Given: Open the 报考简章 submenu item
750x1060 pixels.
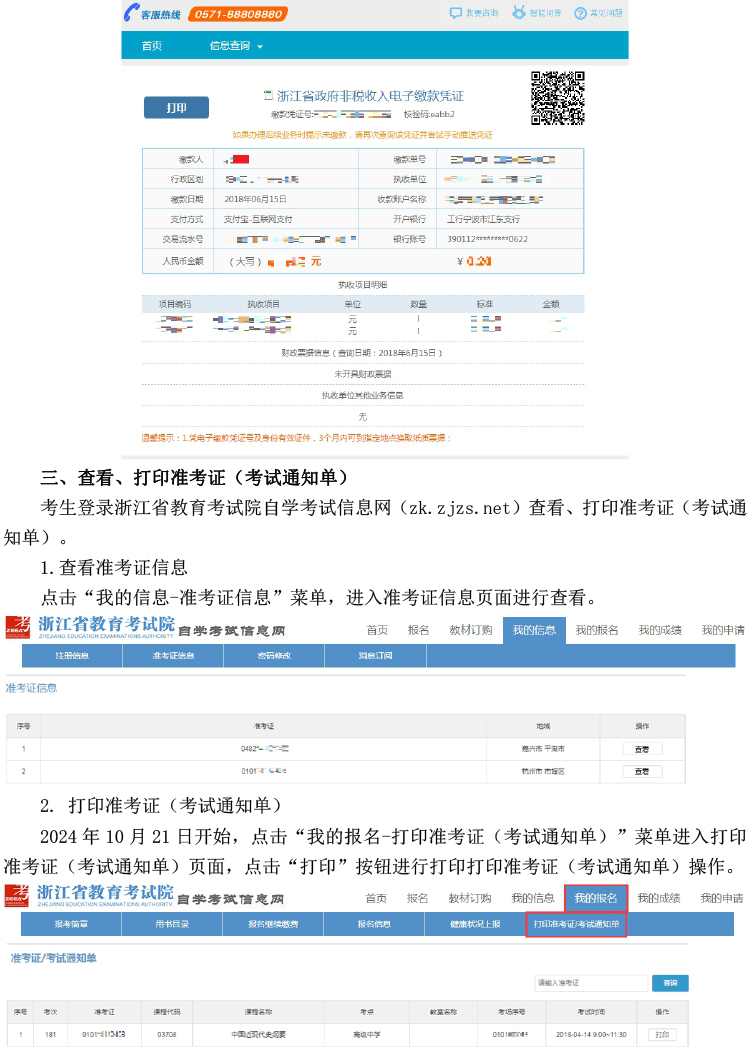Looking at the screenshot, I should pyautogui.click(x=71, y=924).
